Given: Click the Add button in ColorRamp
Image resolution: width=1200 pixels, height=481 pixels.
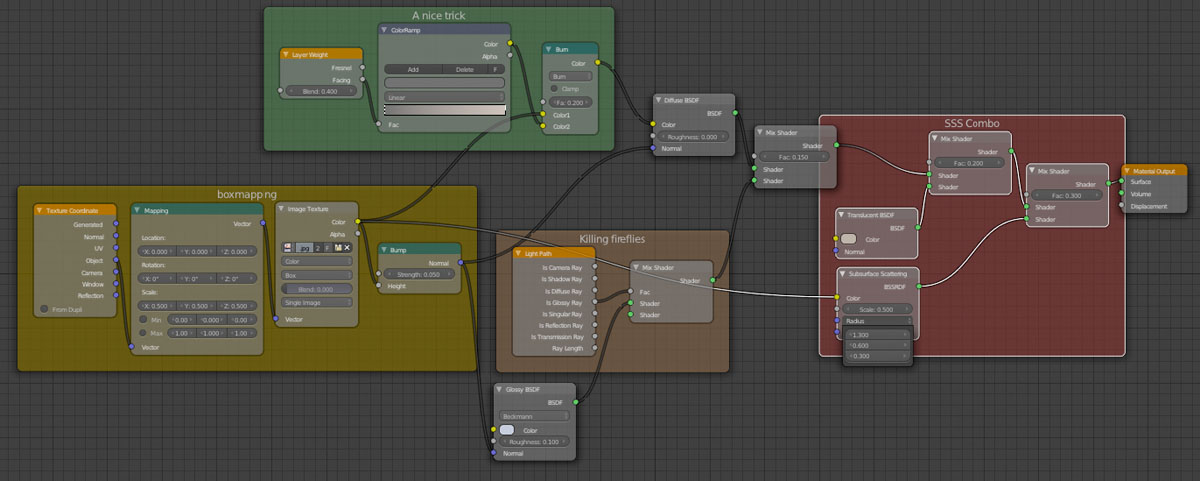Looking at the screenshot, I should 413,70.
